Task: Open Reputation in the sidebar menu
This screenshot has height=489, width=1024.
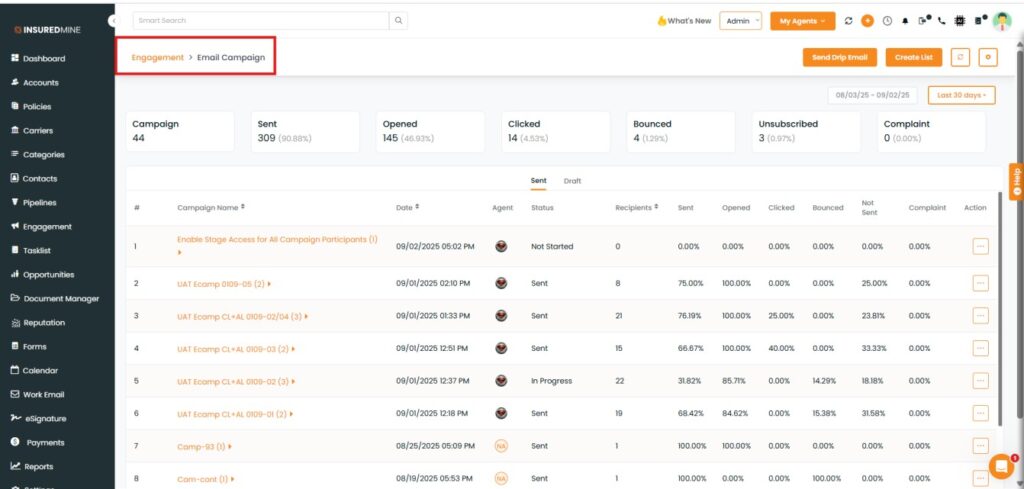Action: (x=44, y=323)
